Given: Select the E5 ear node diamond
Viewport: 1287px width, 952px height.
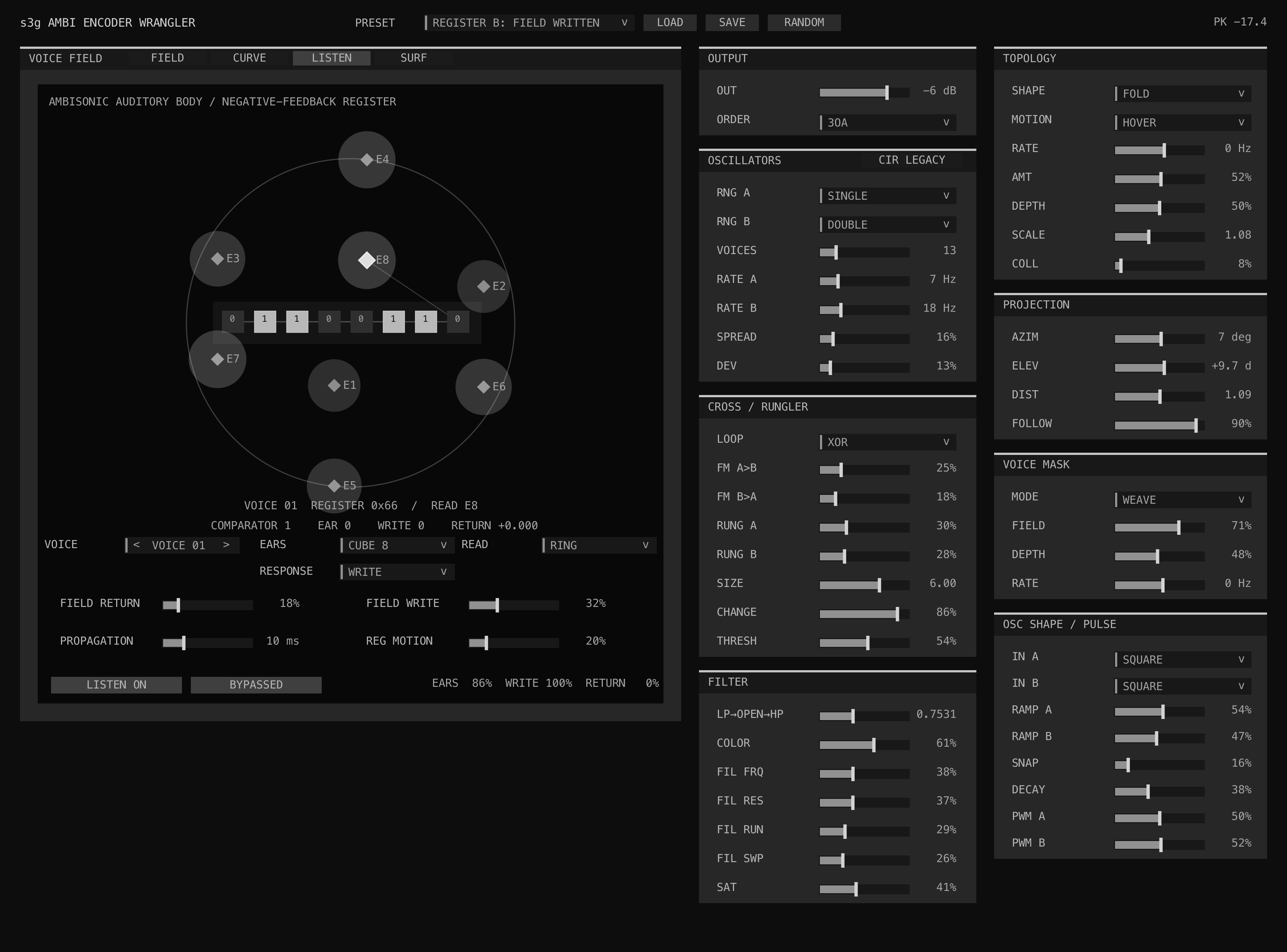Looking at the screenshot, I should point(334,485).
